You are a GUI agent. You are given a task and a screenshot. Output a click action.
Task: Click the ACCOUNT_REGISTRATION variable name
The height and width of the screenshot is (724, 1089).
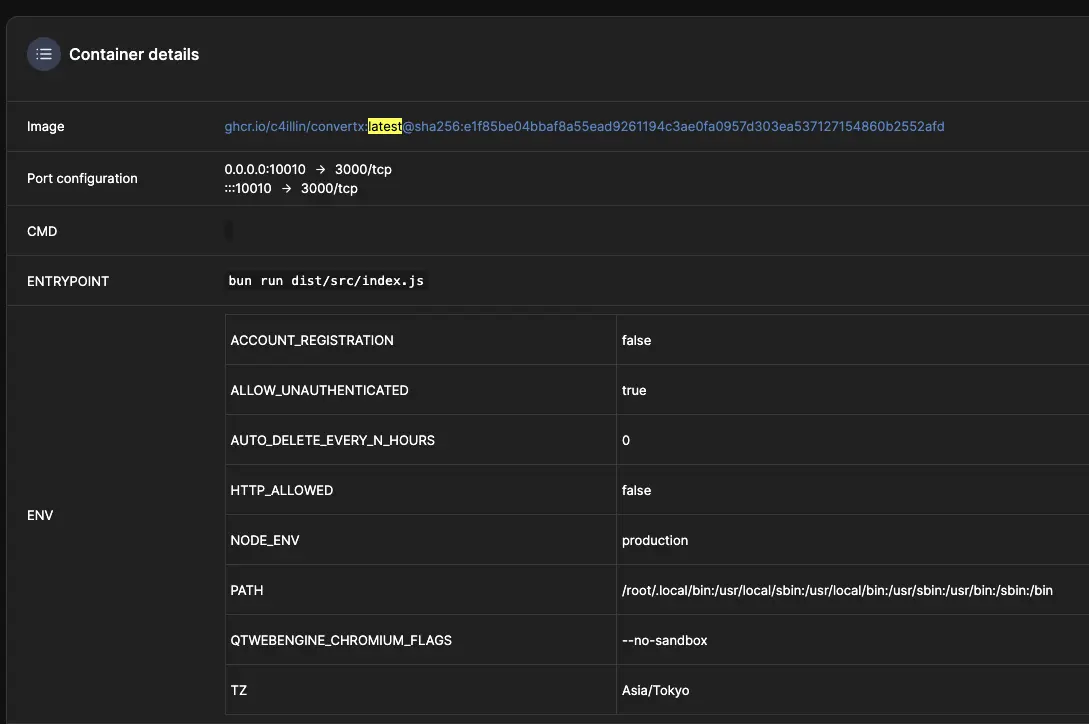coord(312,340)
